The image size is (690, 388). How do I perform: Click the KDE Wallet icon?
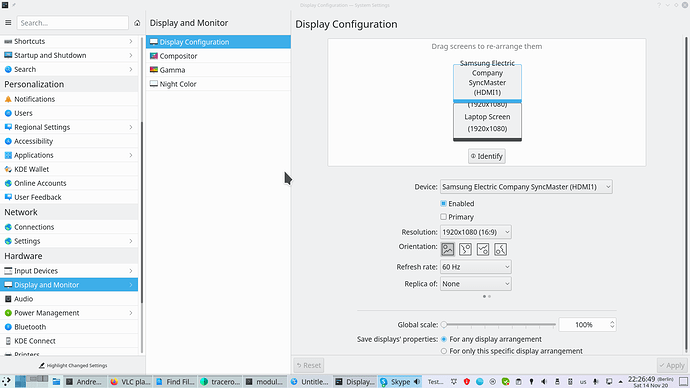point(8,169)
